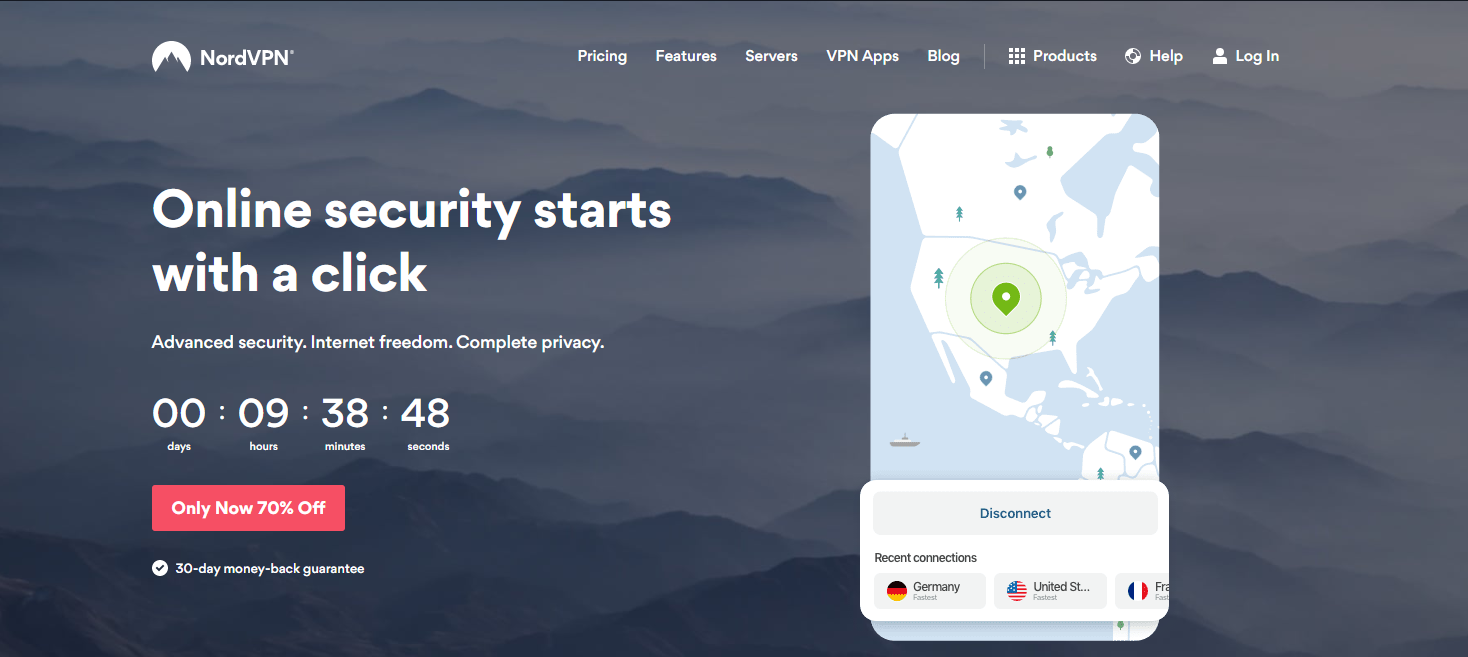Screen dimensions: 1468x657
Task: Select the Germany flag icon
Action: click(x=899, y=590)
